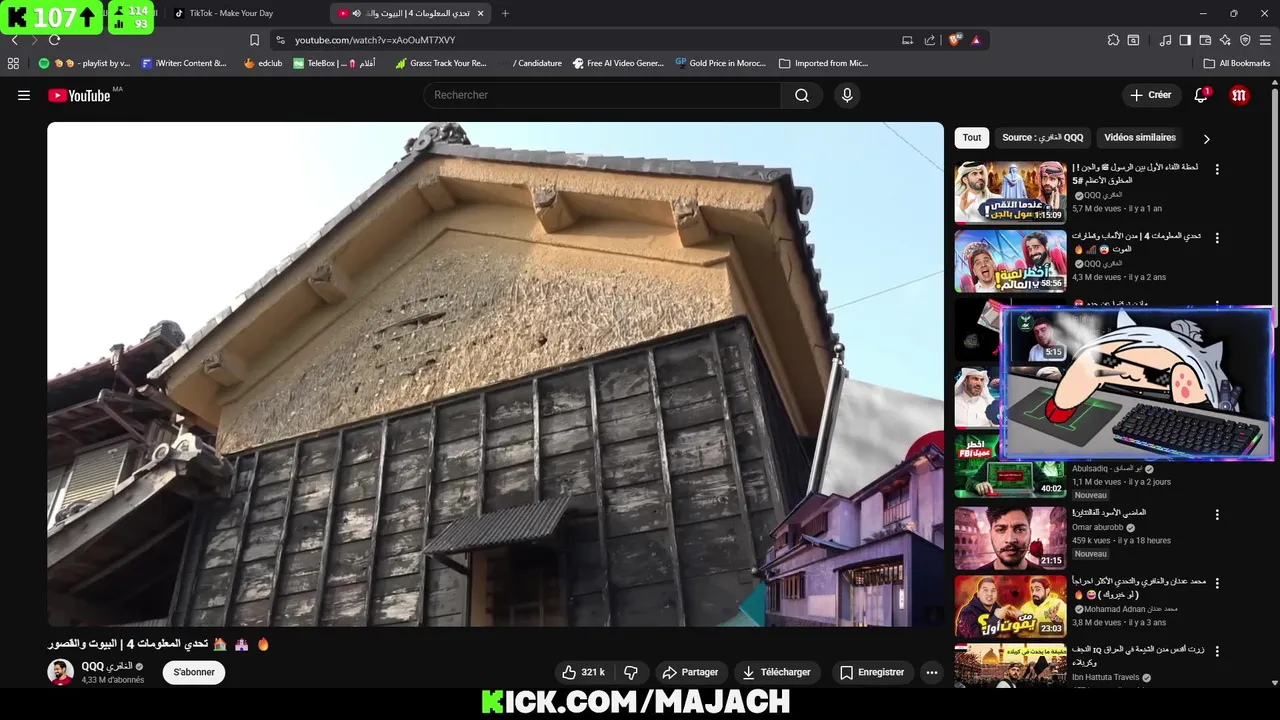1280x720 pixels.
Task: Click the main video player
Action: click(495, 374)
